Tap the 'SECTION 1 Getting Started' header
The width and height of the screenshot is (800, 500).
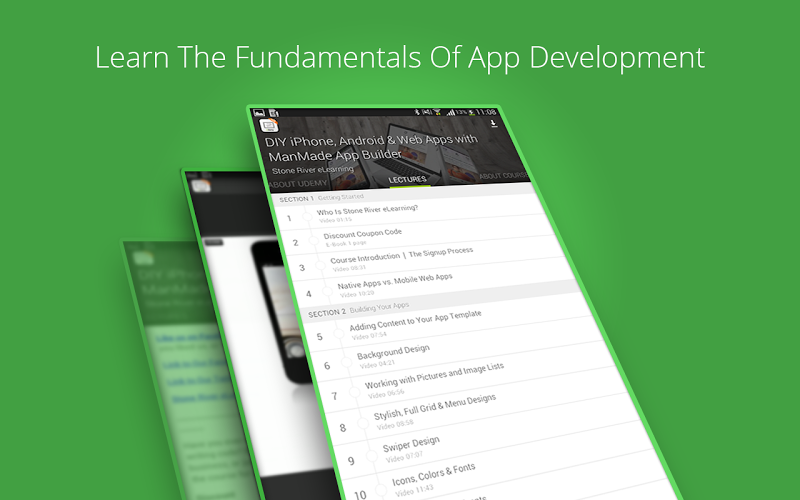coord(321,197)
